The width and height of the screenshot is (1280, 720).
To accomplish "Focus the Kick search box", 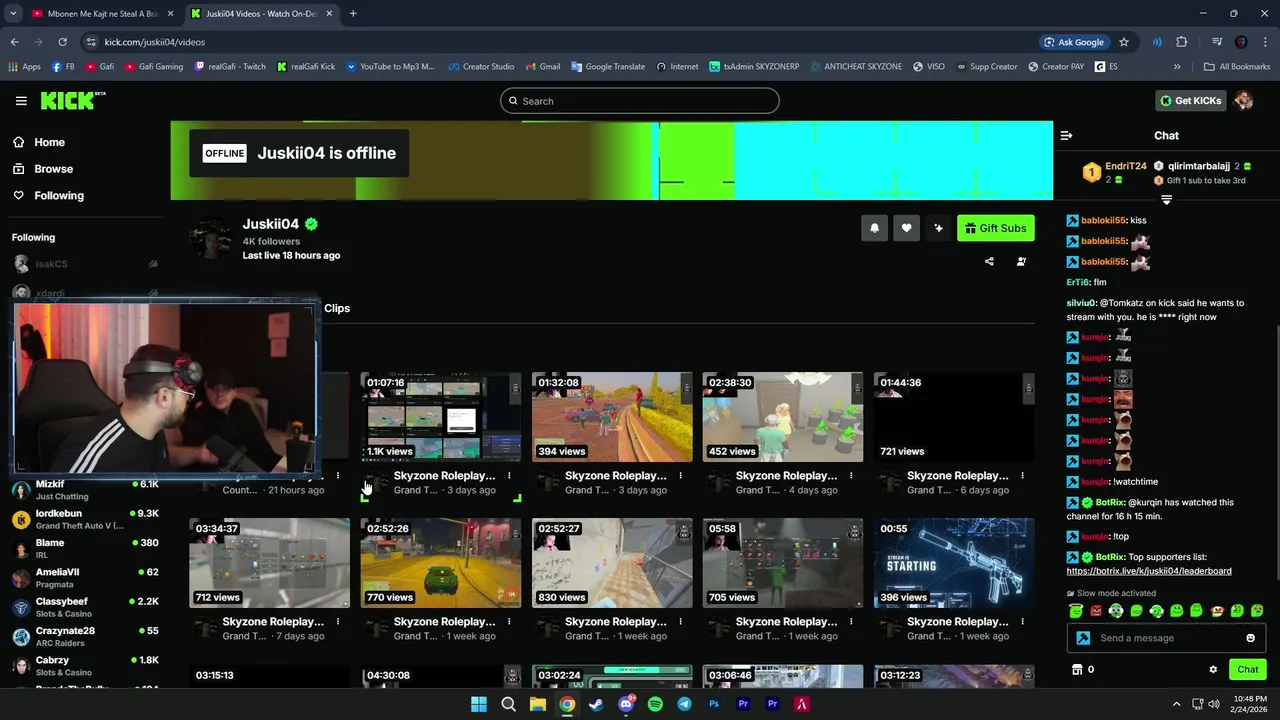I will click(x=639, y=101).
